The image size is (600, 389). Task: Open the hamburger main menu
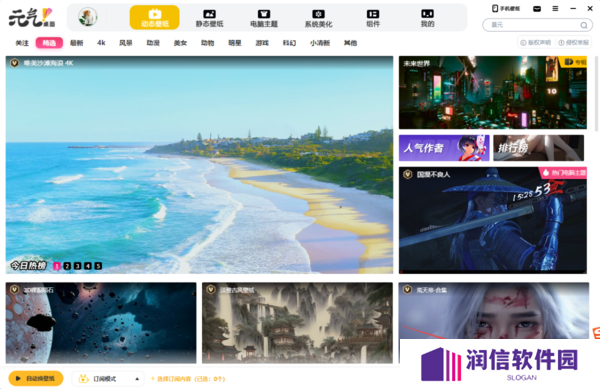tap(555, 8)
